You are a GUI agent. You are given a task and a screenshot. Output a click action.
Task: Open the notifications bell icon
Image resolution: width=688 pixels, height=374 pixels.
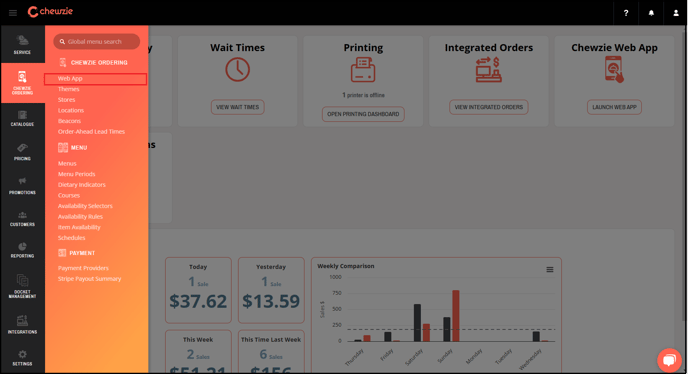[x=651, y=13]
